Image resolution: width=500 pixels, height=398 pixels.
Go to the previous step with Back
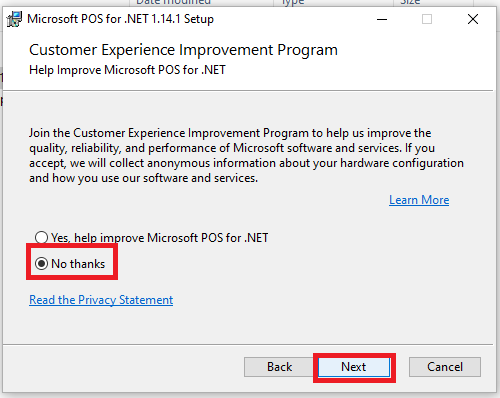pyautogui.click(x=279, y=367)
